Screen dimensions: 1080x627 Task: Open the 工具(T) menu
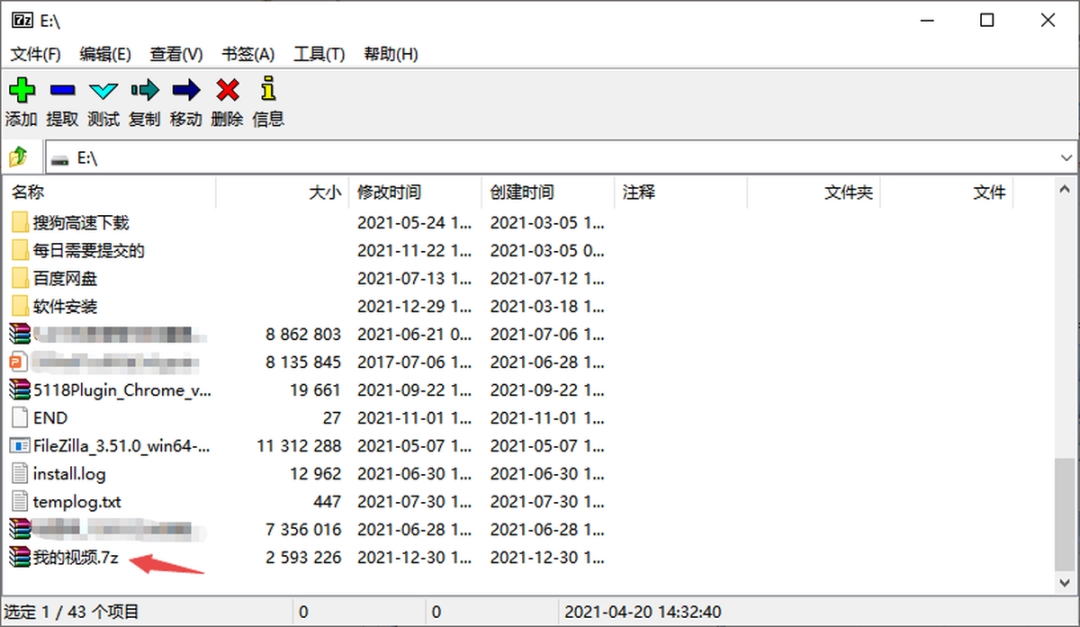pos(318,54)
